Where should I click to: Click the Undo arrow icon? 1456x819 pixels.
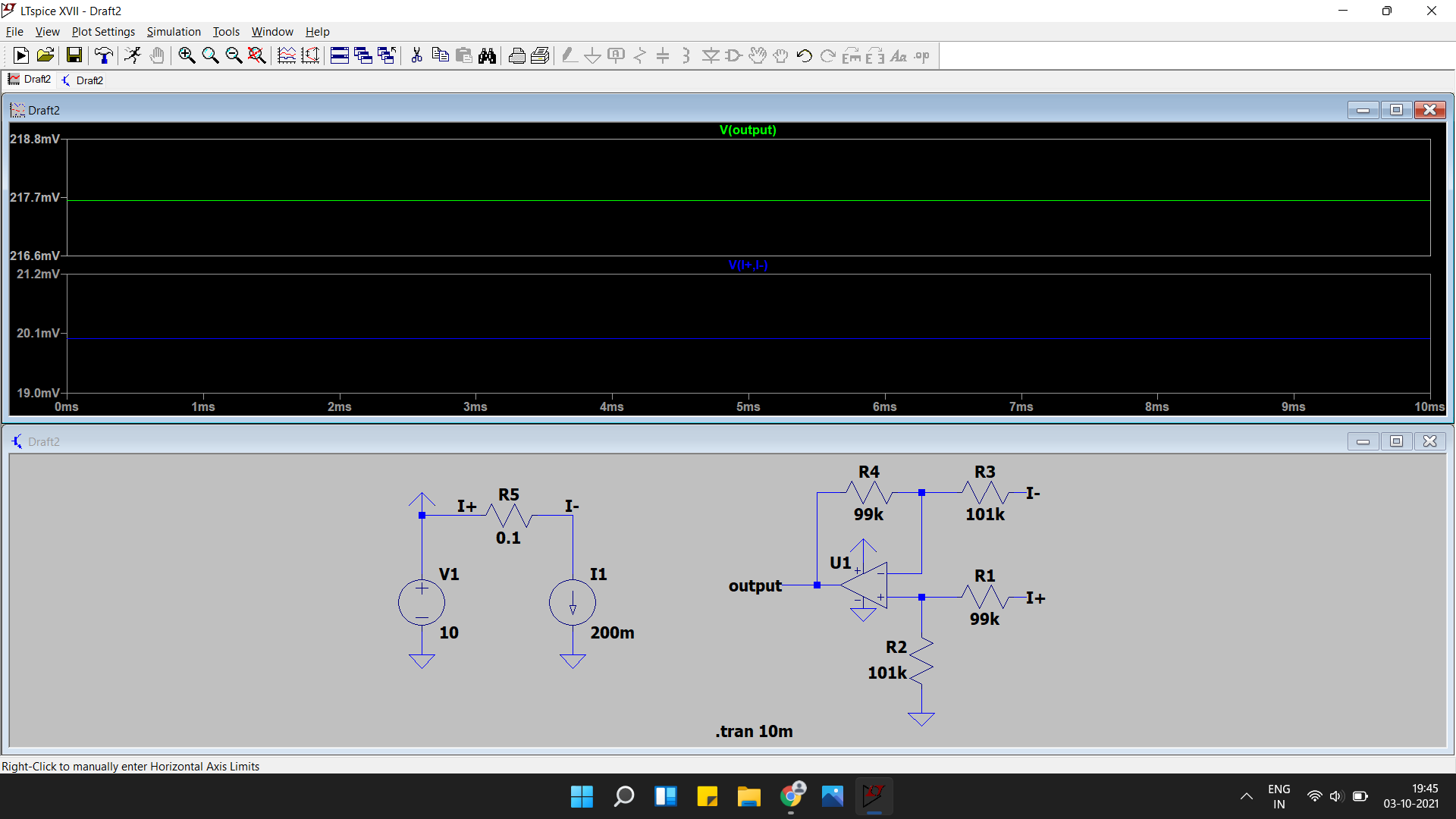tap(805, 55)
